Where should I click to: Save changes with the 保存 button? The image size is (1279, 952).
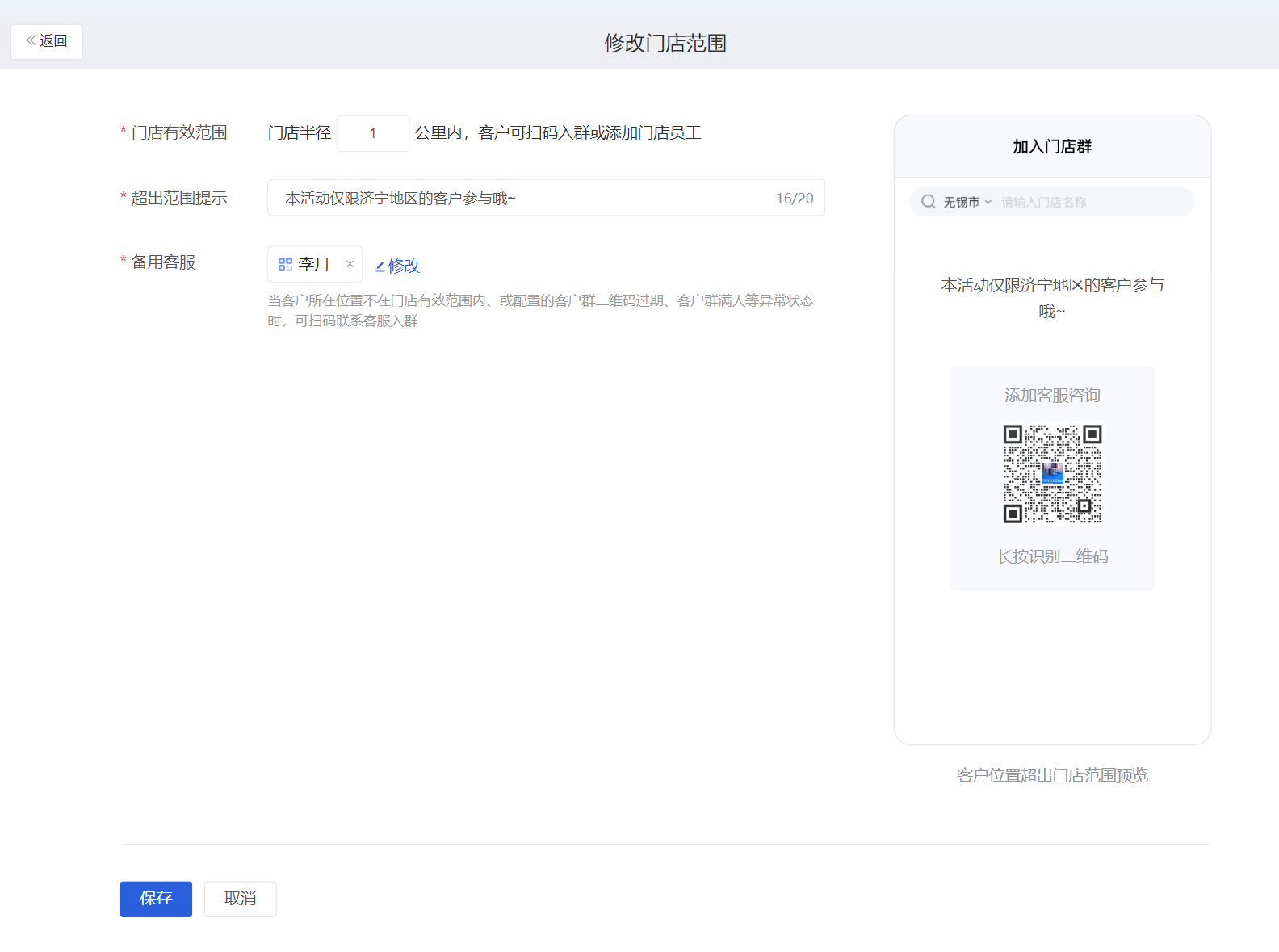tap(156, 899)
